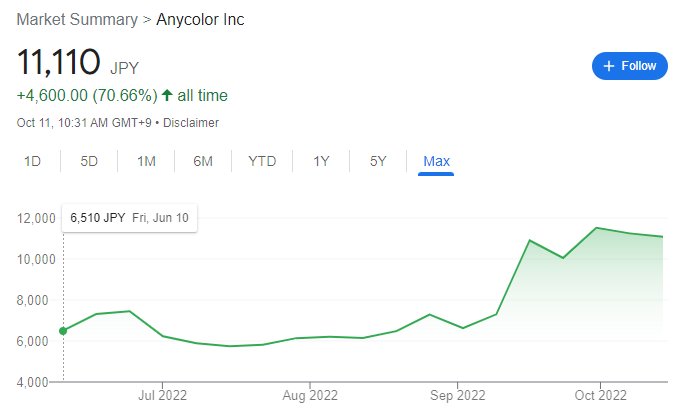Follow Anycolor Inc stock

[x=630, y=66]
